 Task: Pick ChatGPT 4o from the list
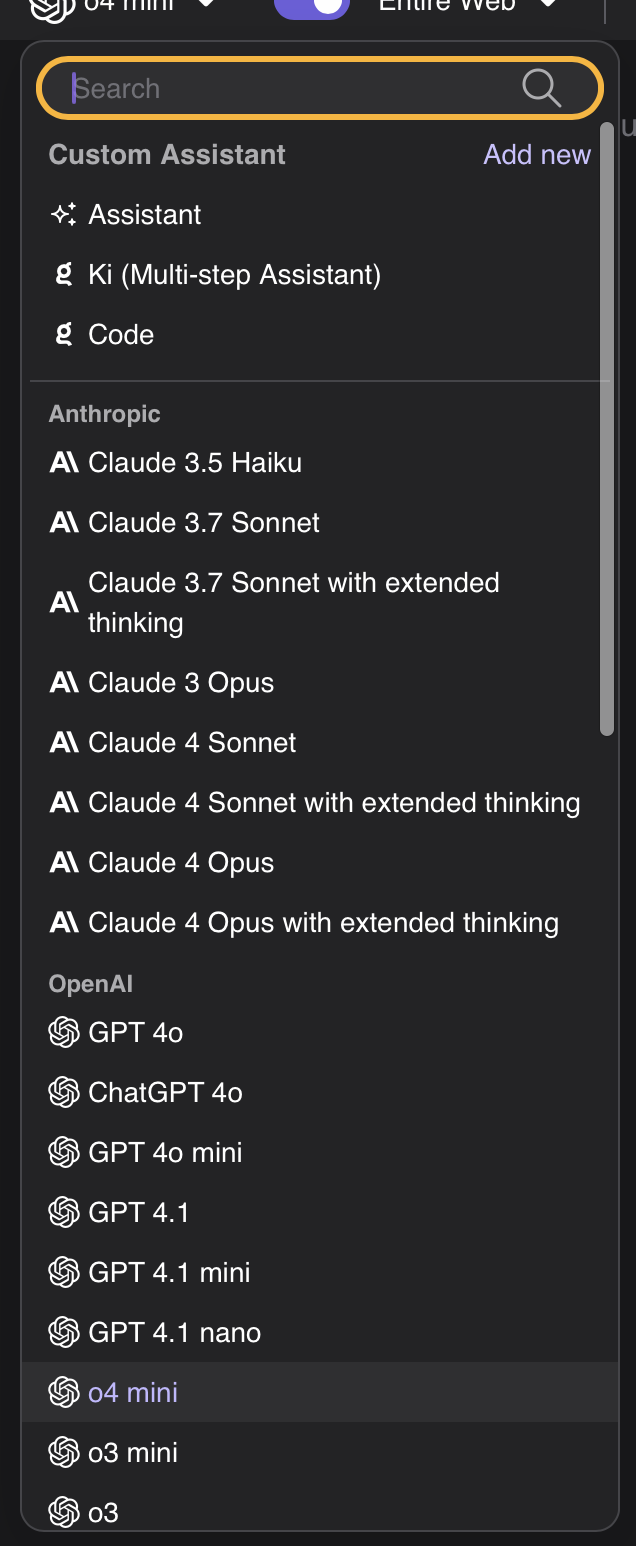[x=165, y=1092]
